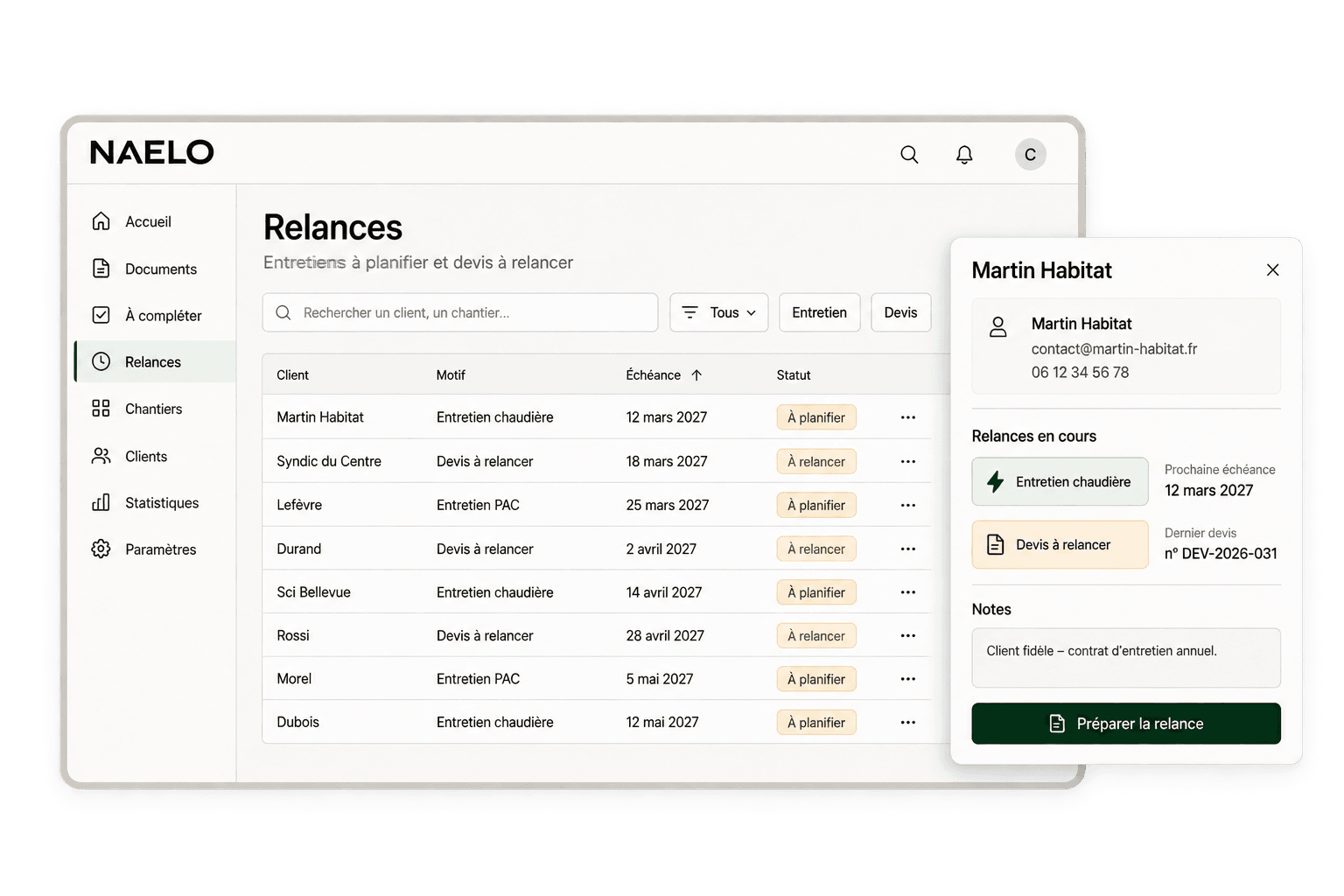The width and height of the screenshot is (1344, 896).
Task: Open the user avatar labeled C
Action: pos(1030,155)
